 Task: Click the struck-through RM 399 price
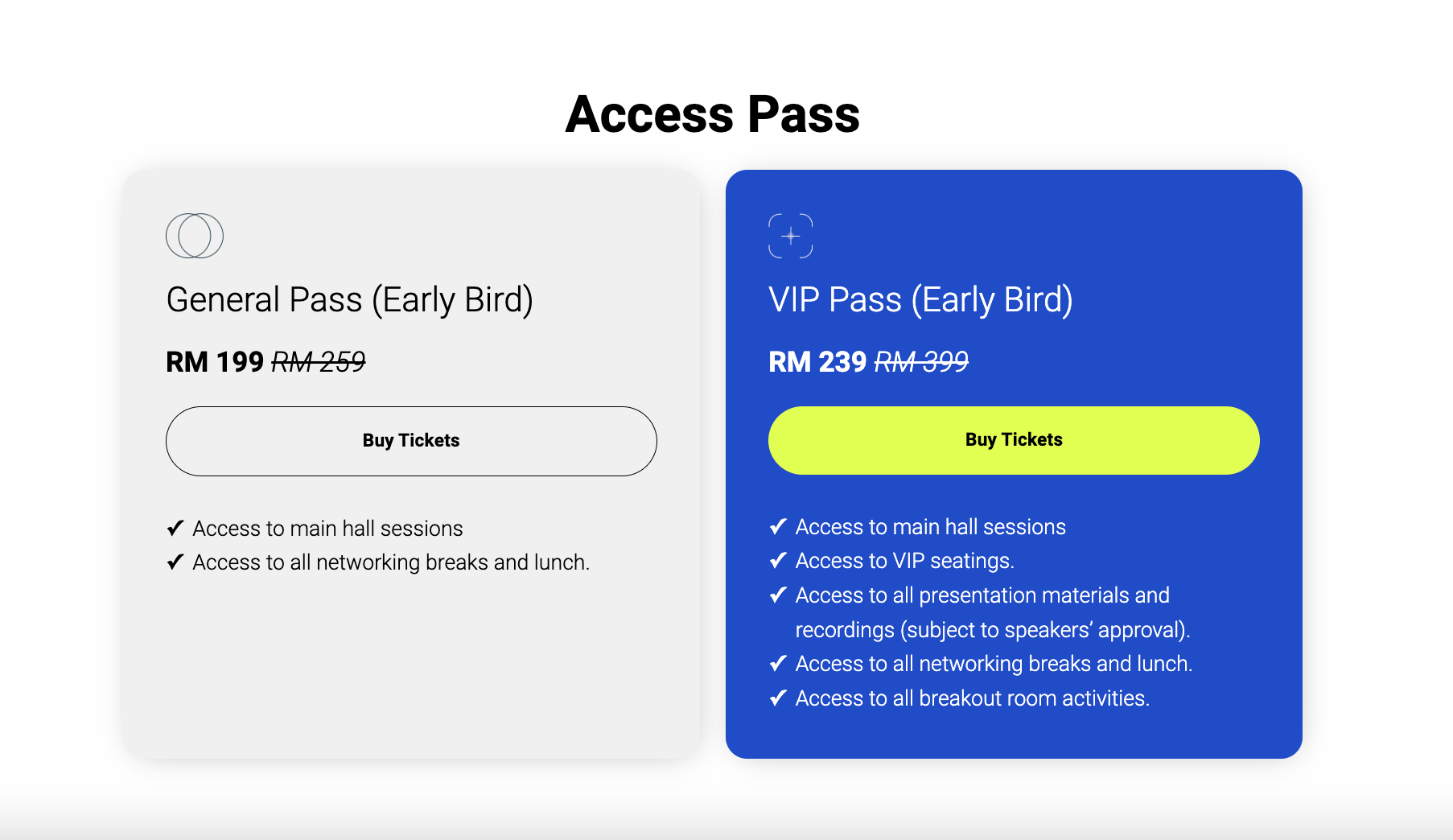click(921, 362)
